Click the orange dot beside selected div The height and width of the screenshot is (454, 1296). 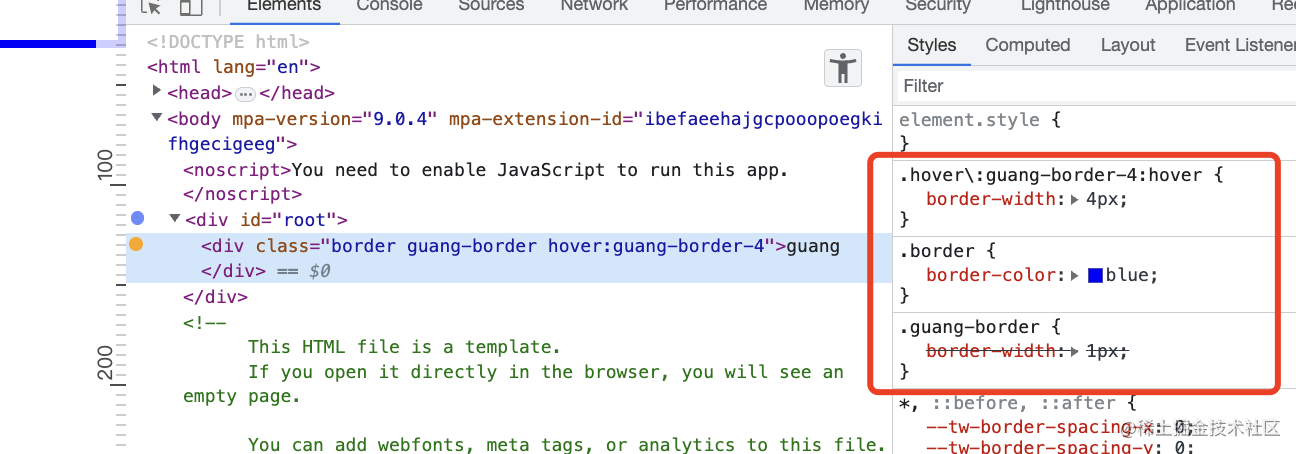click(137, 244)
